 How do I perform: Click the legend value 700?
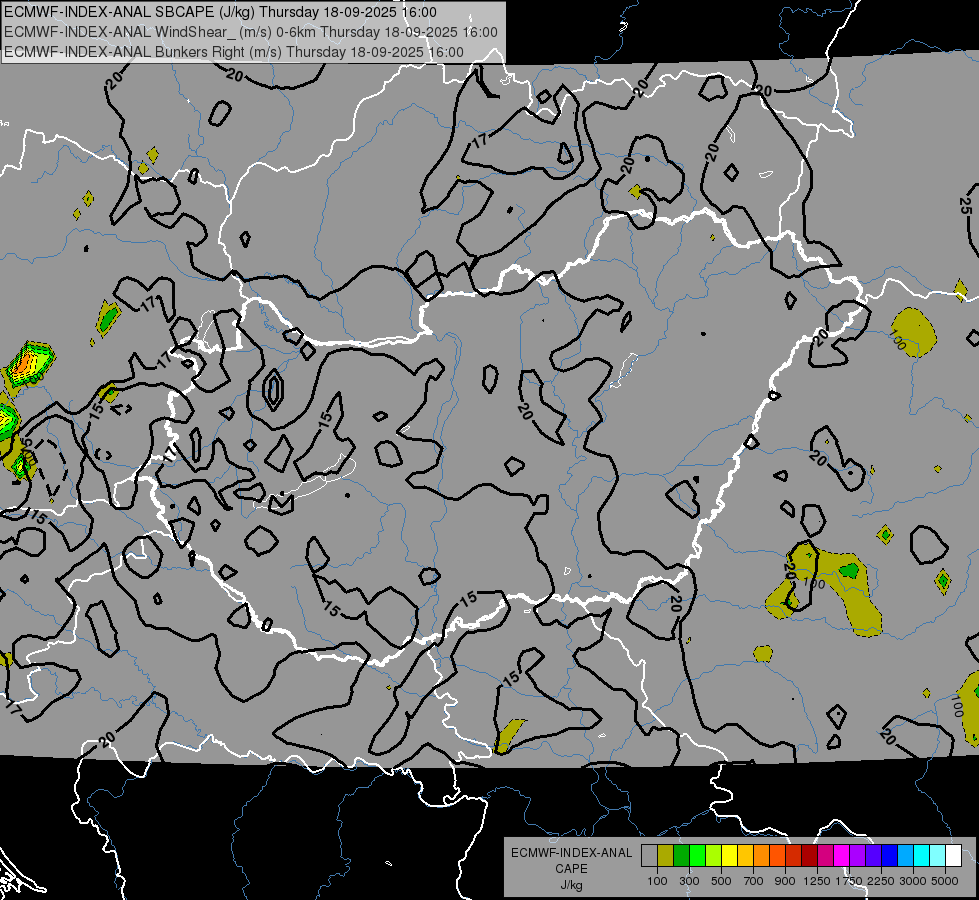(x=754, y=881)
